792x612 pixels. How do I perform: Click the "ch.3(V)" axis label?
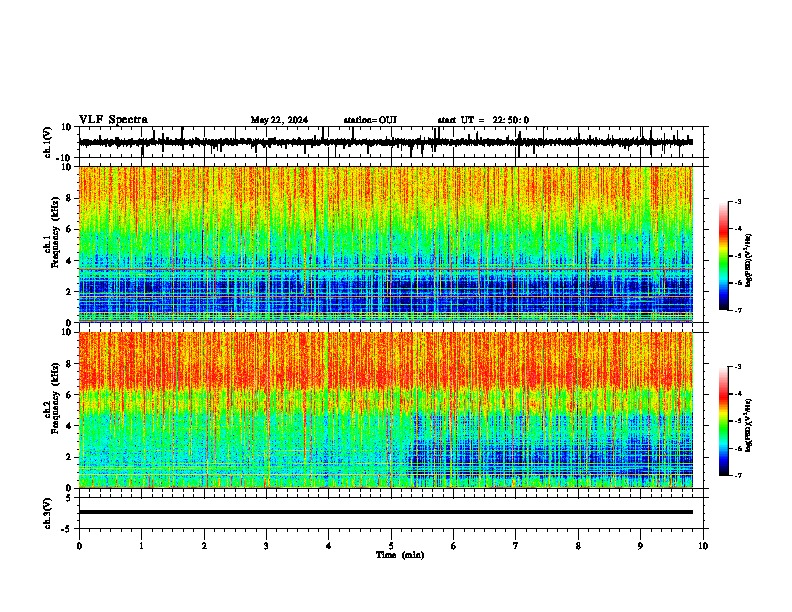click(x=48, y=514)
